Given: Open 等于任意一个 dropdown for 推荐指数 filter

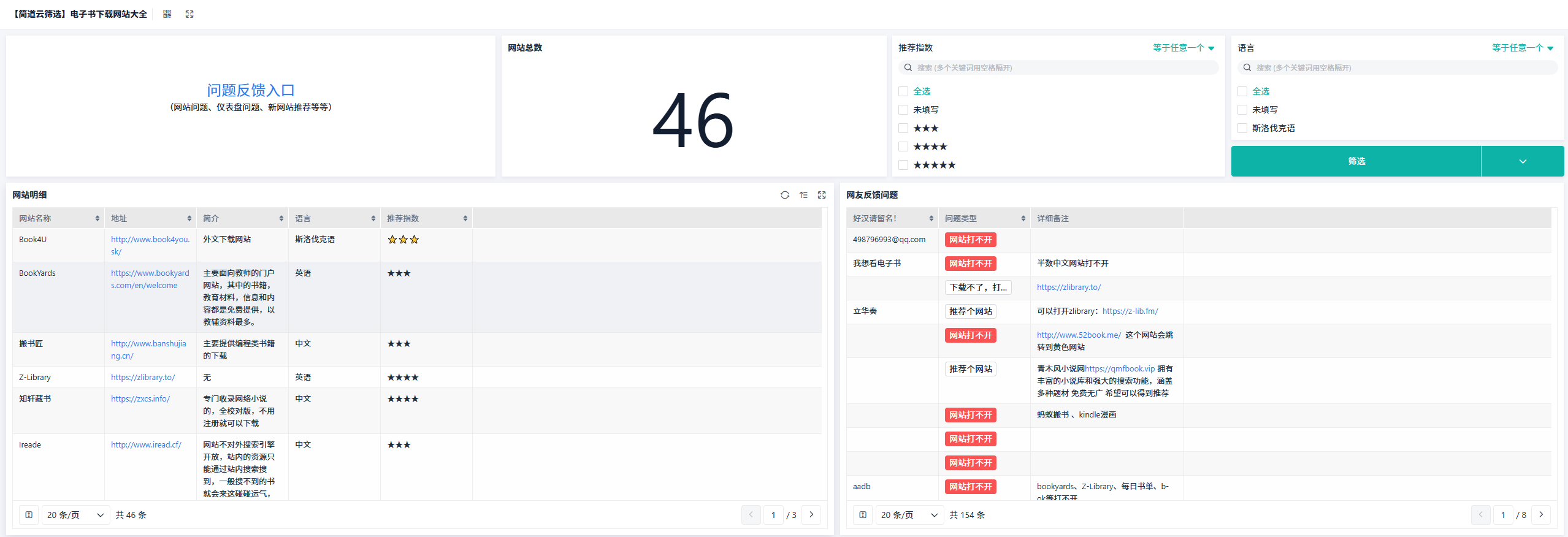Looking at the screenshot, I should (1183, 48).
